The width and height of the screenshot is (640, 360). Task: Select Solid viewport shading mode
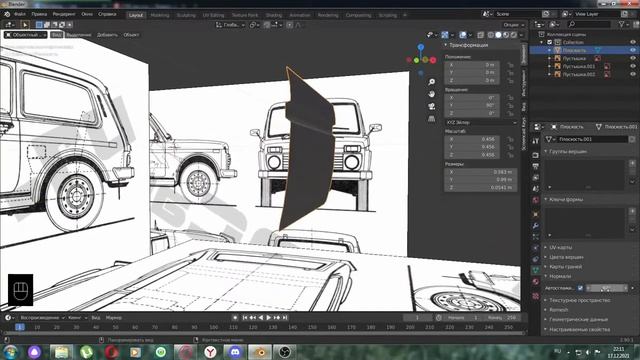coord(498,35)
